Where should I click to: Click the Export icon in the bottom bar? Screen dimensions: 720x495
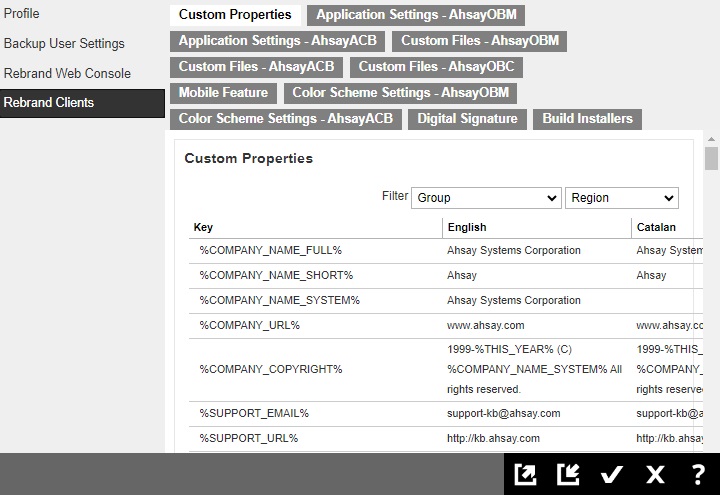coord(525,475)
